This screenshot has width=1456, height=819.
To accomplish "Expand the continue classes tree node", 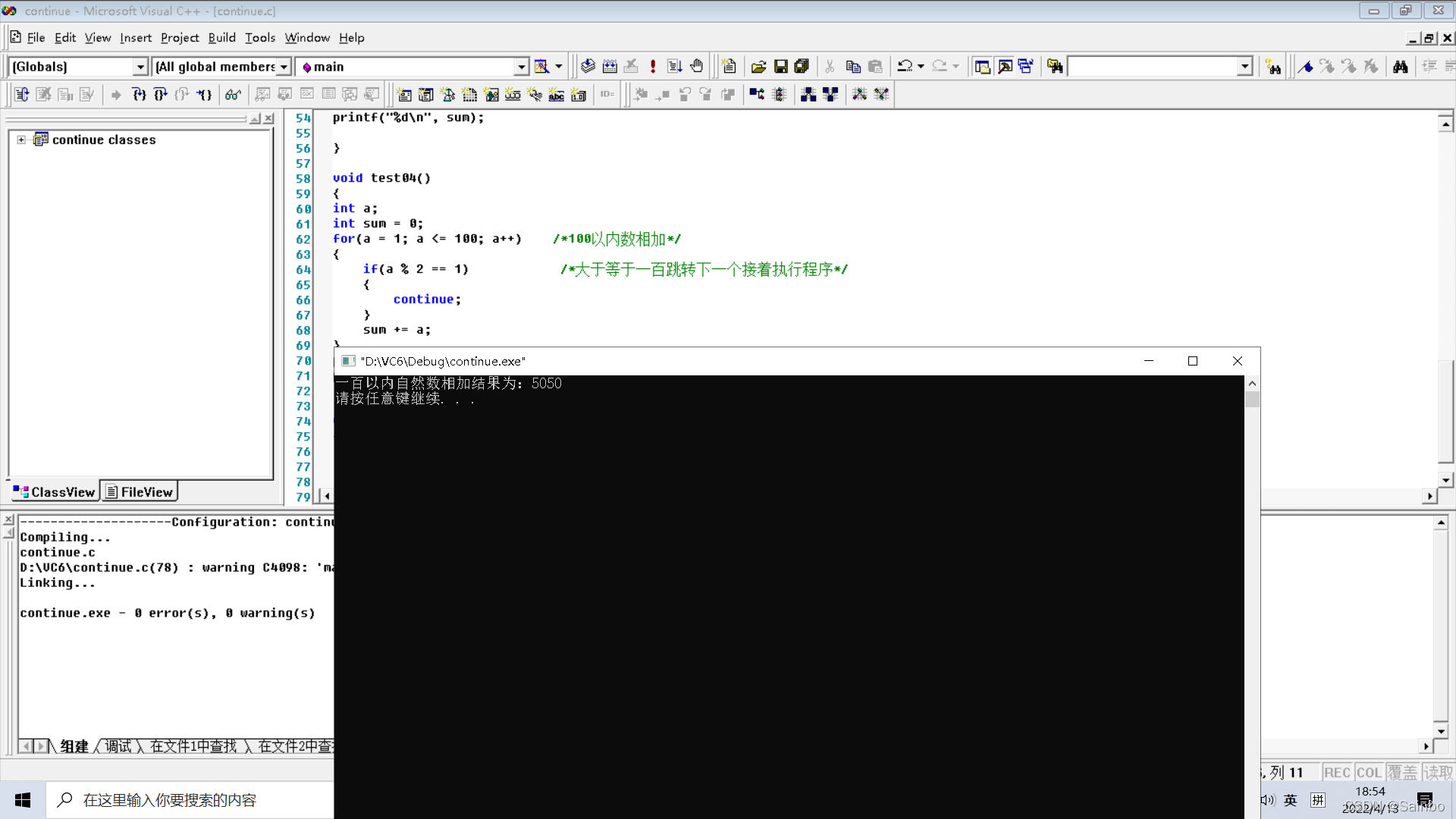I will (x=21, y=140).
